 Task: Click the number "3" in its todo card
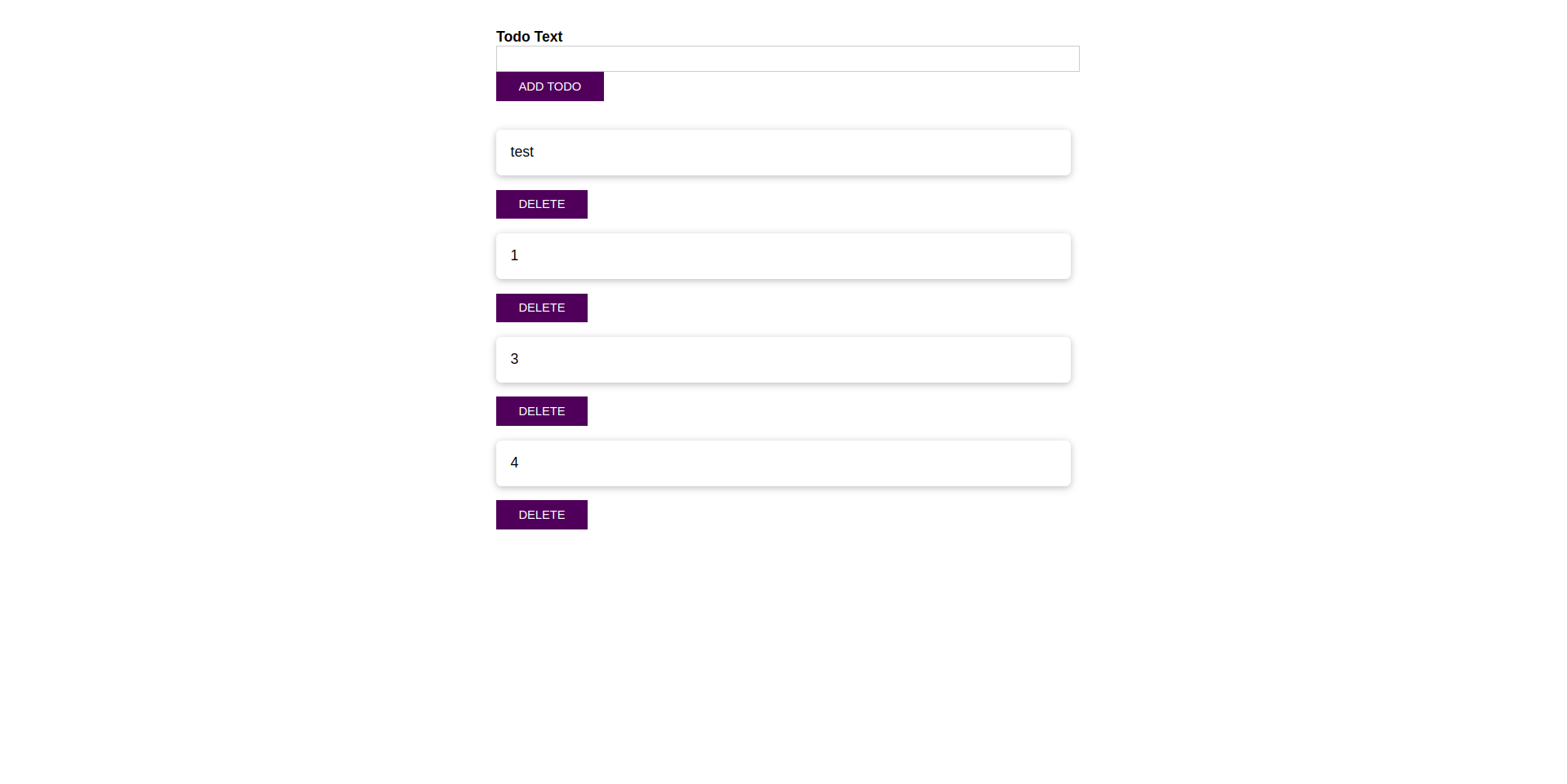[514, 359]
